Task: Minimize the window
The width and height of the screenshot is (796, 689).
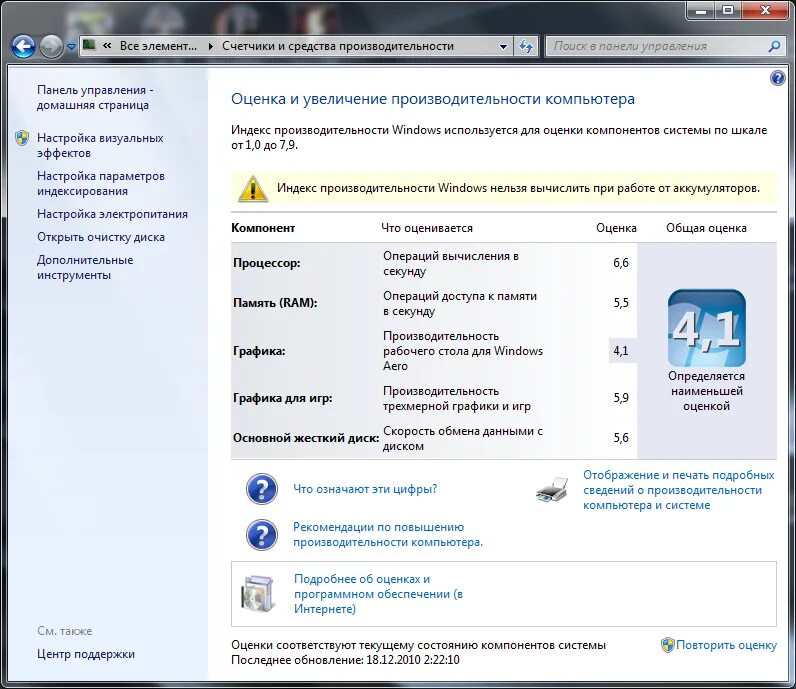Action: pos(701,11)
